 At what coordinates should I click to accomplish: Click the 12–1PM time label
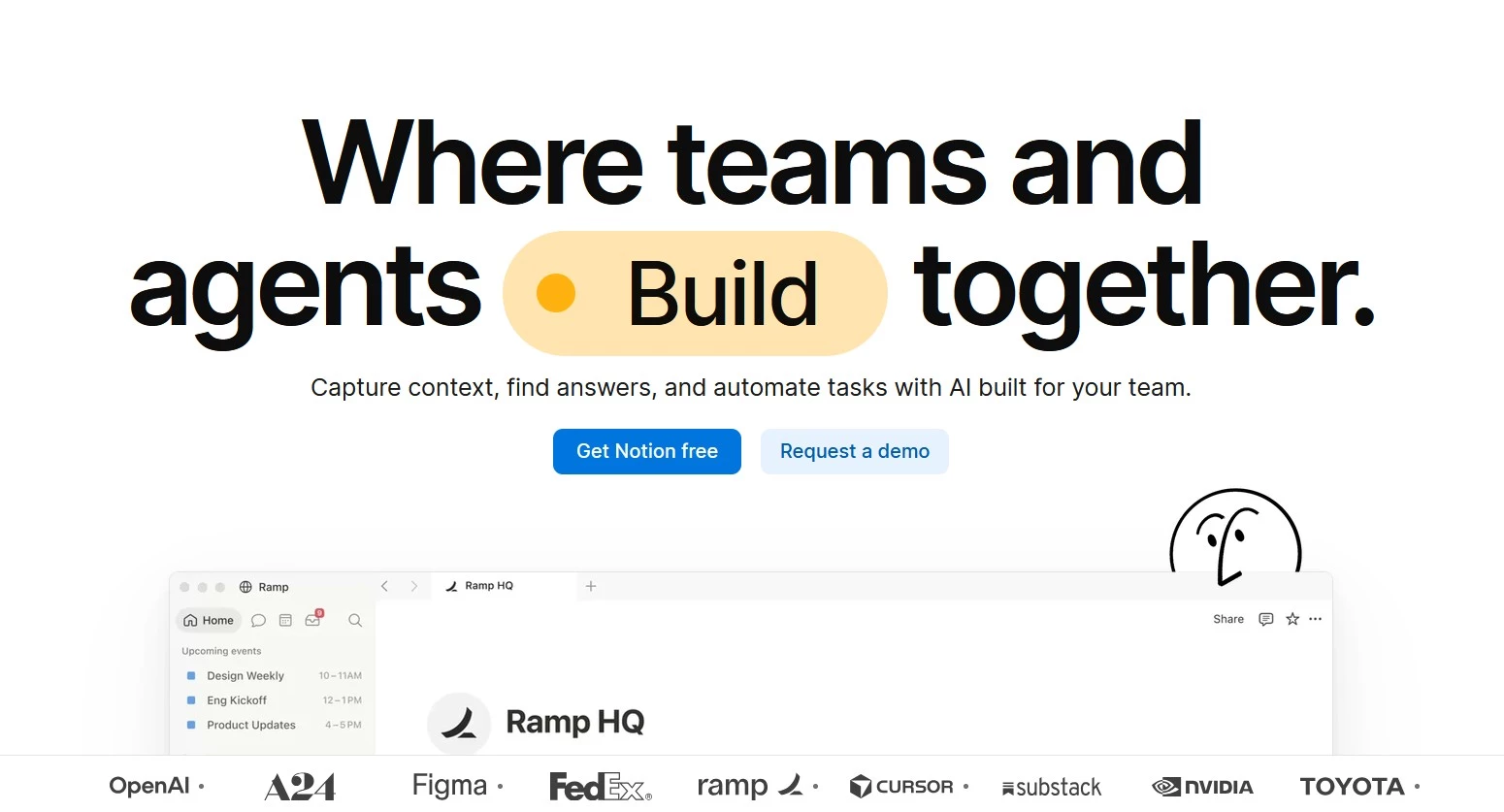[343, 700]
